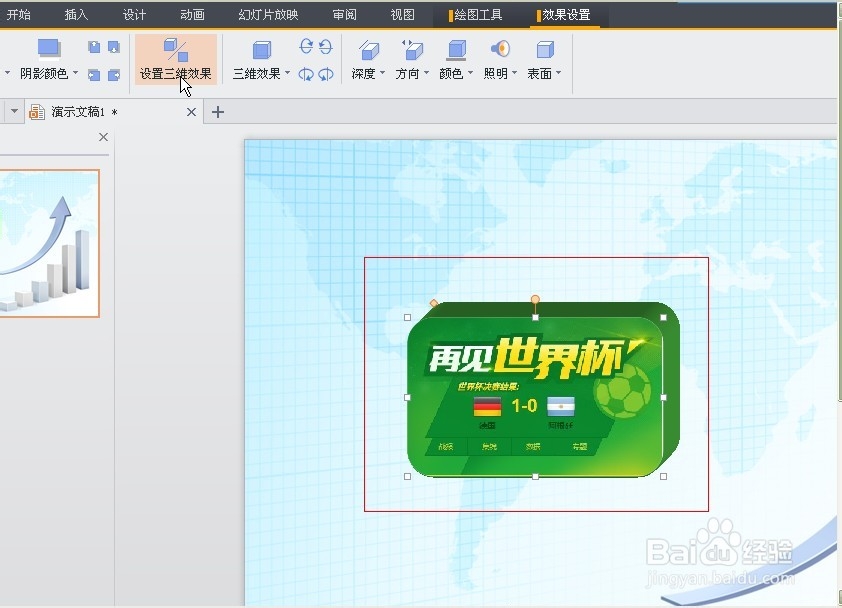Expand 照明 dropdown
This screenshot has height=608, width=842.
click(514, 73)
